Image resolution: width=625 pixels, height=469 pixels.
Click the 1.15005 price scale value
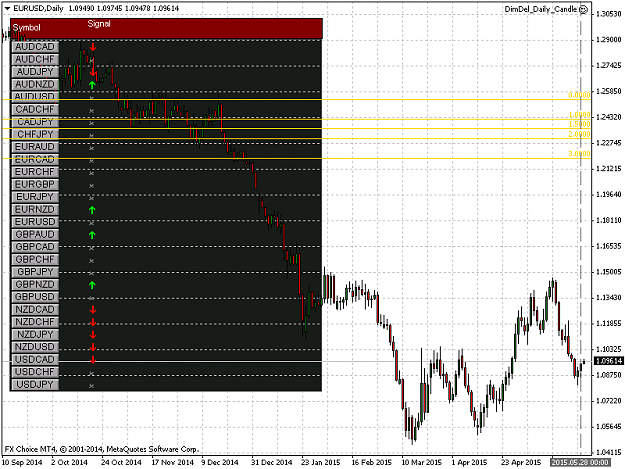(609, 272)
